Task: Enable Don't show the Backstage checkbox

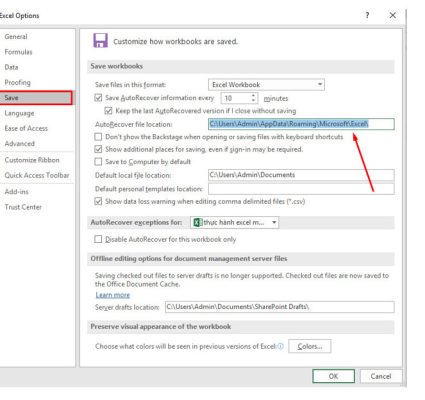Action: 98,137
